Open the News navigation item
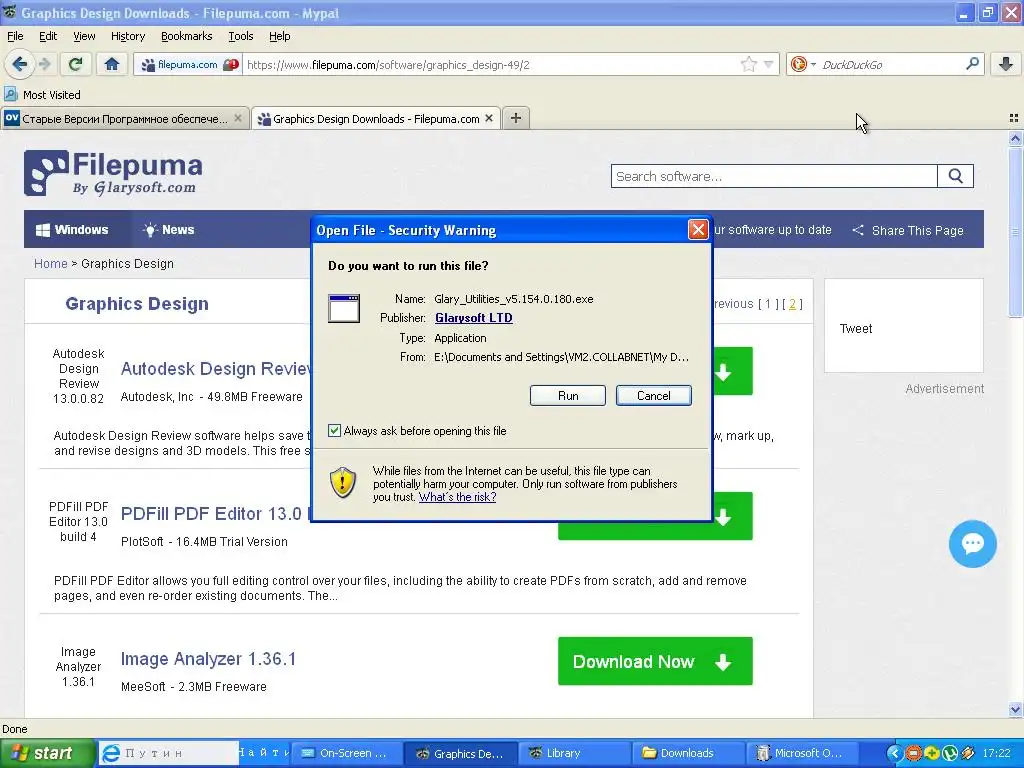The height and width of the screenshot is (768, 1024). click(x=168, y=230)
